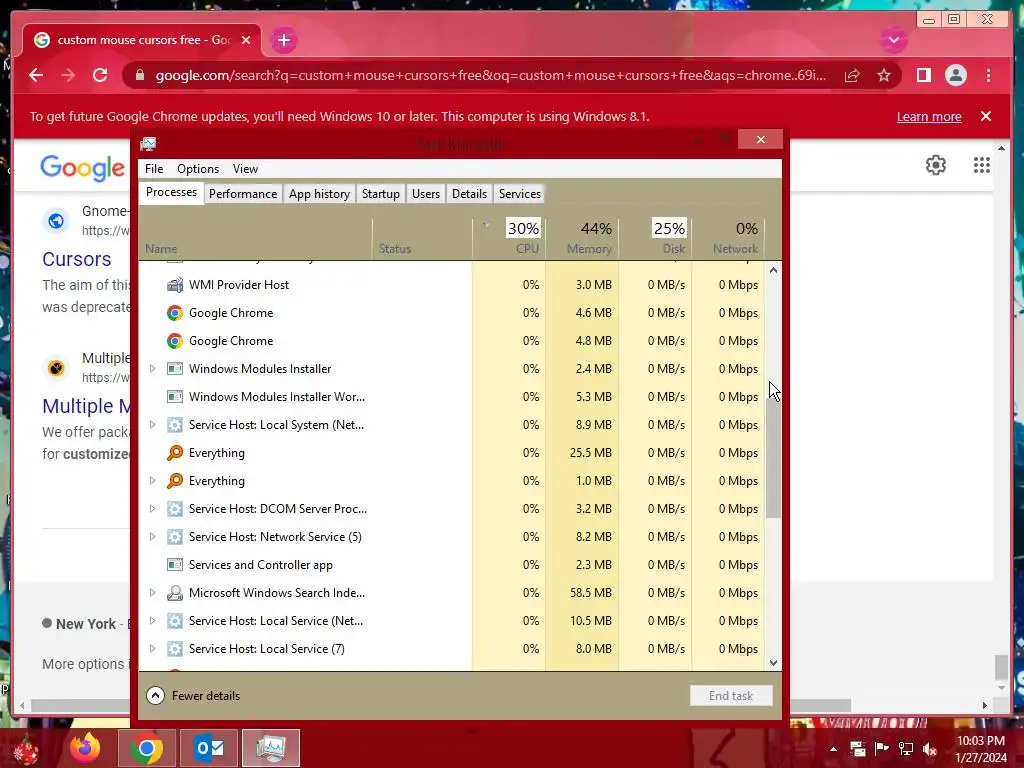
Task: Share this page from the address bar
Action: coord(852,75)
